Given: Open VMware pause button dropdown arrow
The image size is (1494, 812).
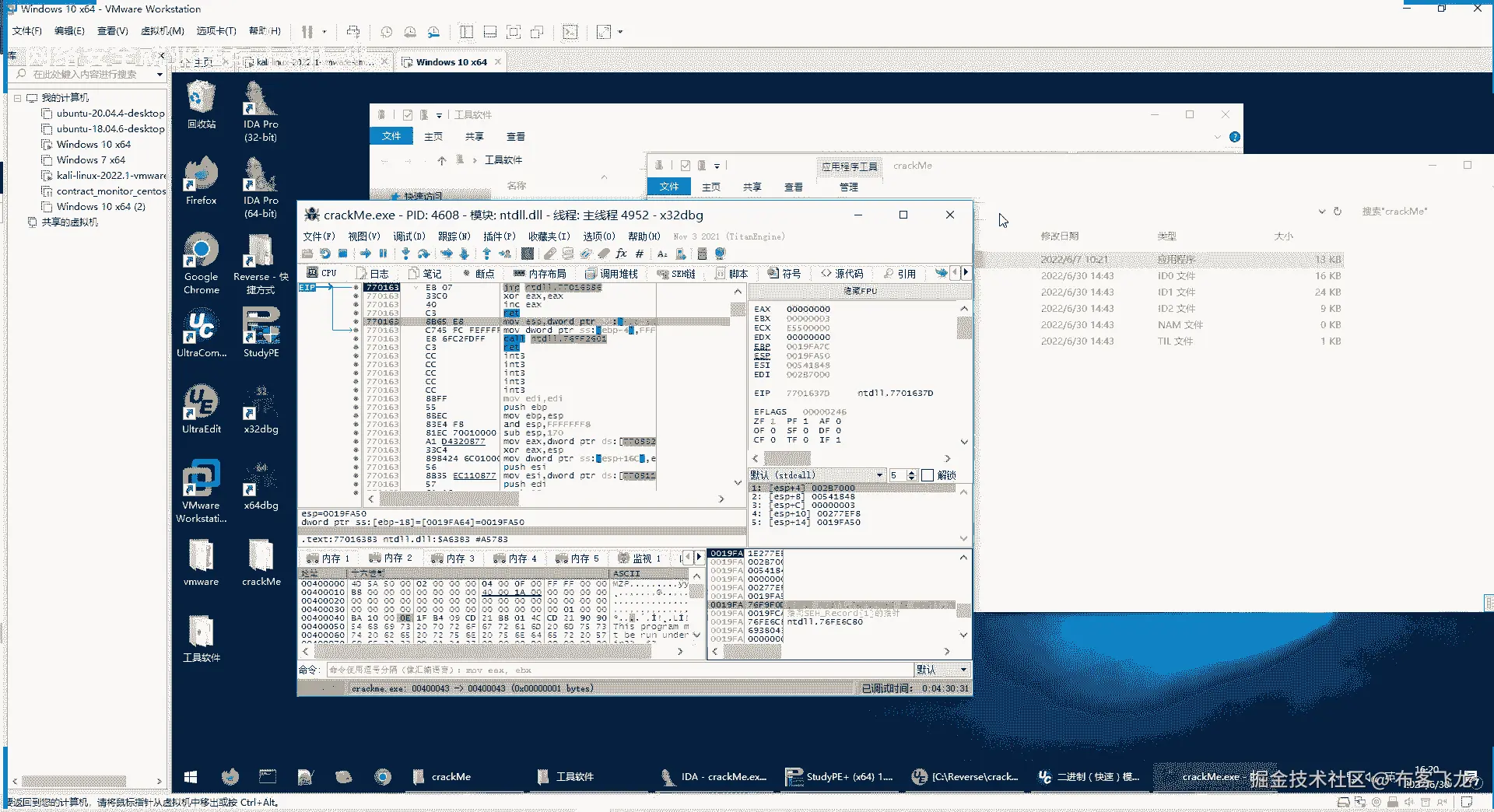Looking at the screenshot, I should (x=324, y=32).
